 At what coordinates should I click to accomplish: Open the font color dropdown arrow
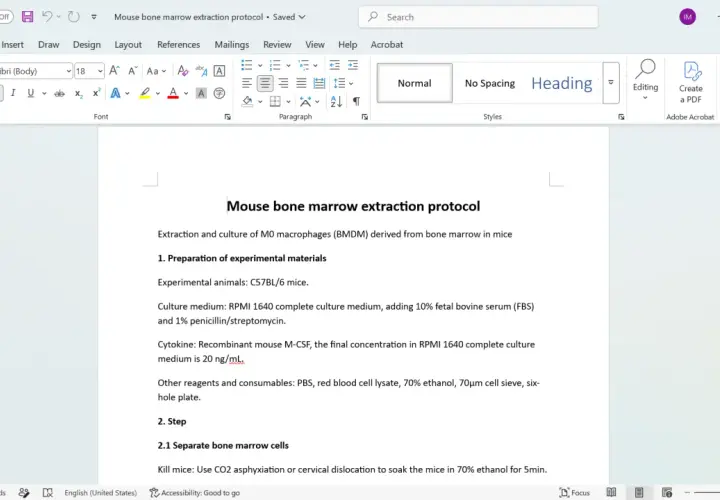pyautogui.click(x=186, y=94)
